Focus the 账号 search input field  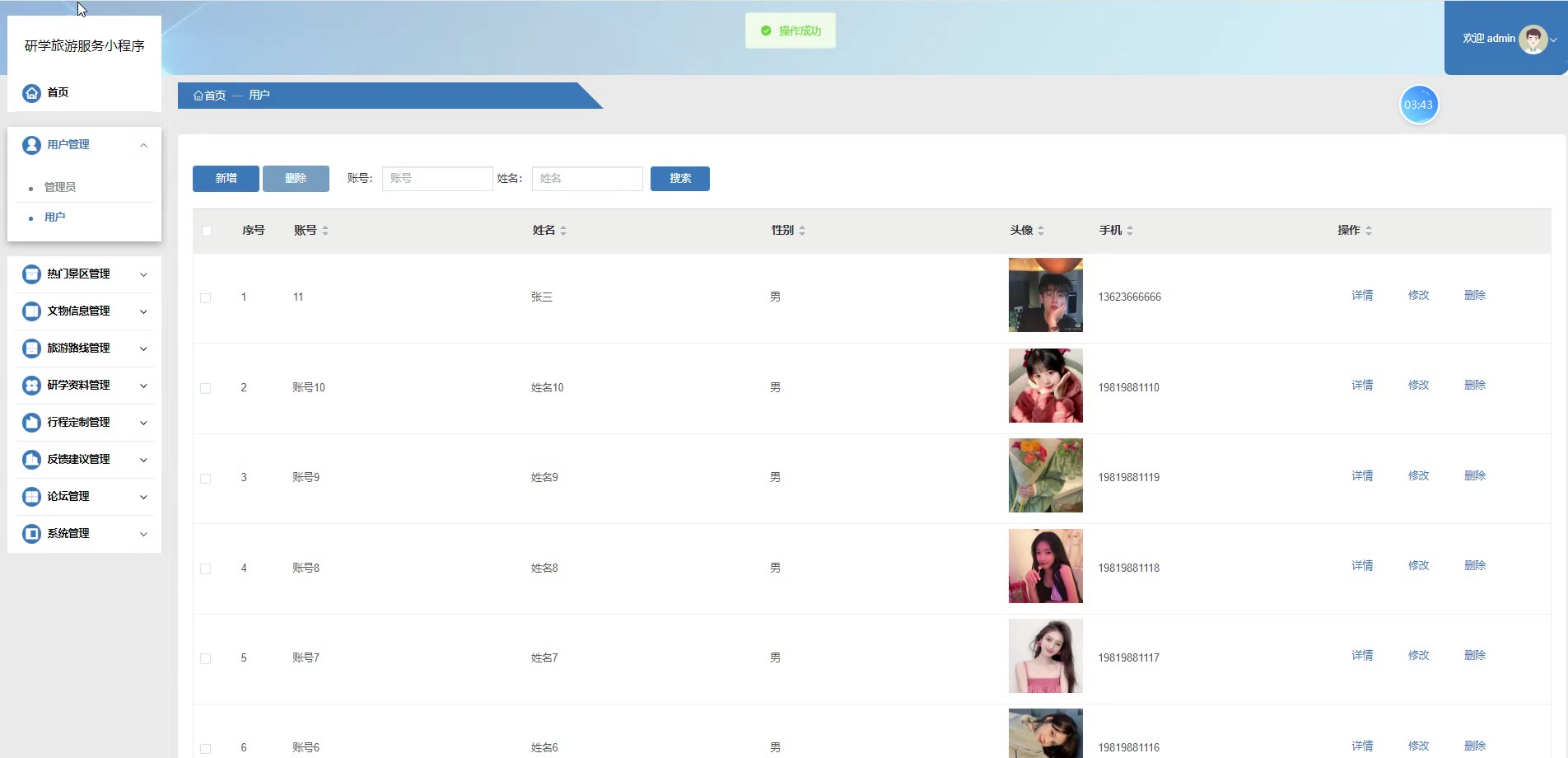tap(437, 179)
